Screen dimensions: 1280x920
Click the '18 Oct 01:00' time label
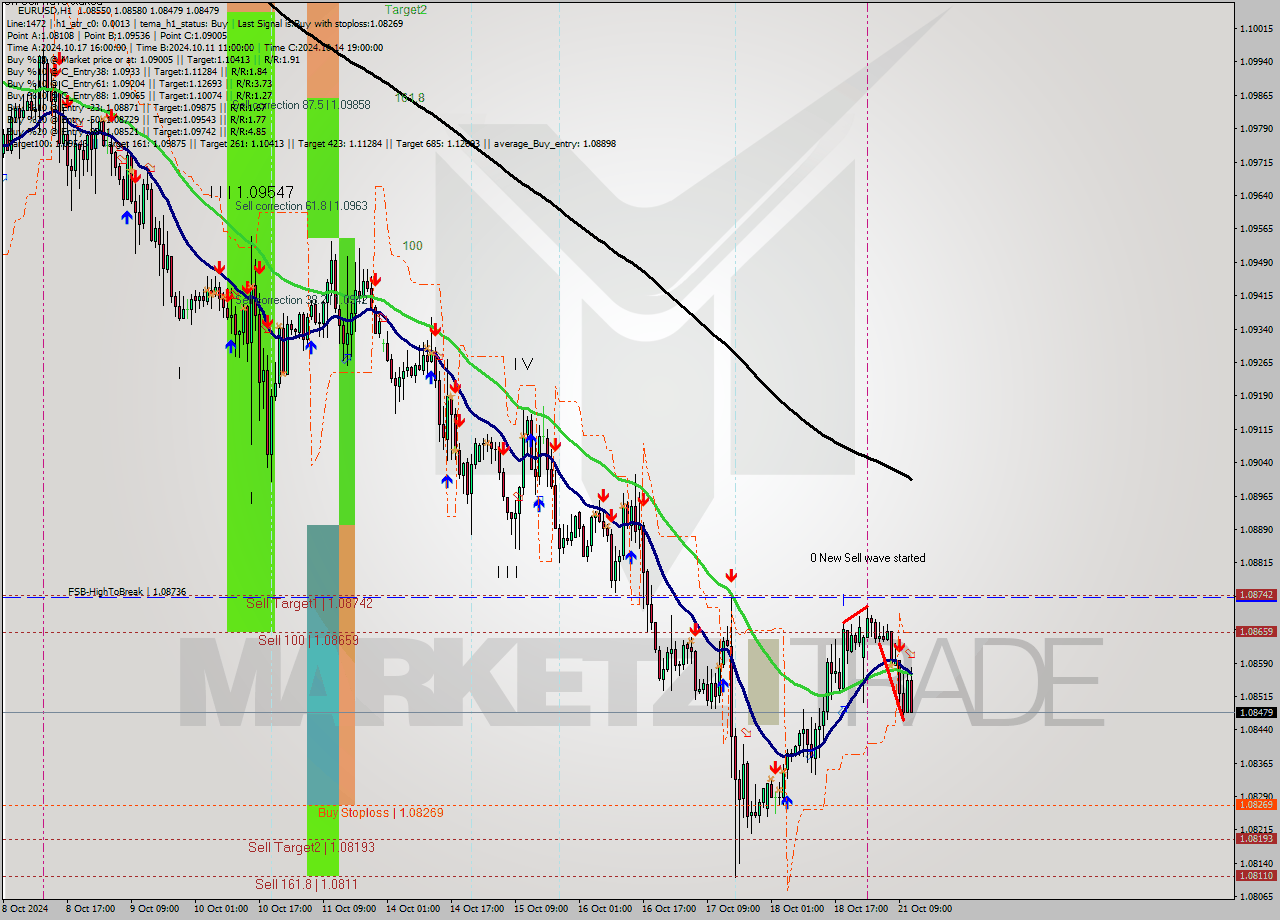point(797,909)
